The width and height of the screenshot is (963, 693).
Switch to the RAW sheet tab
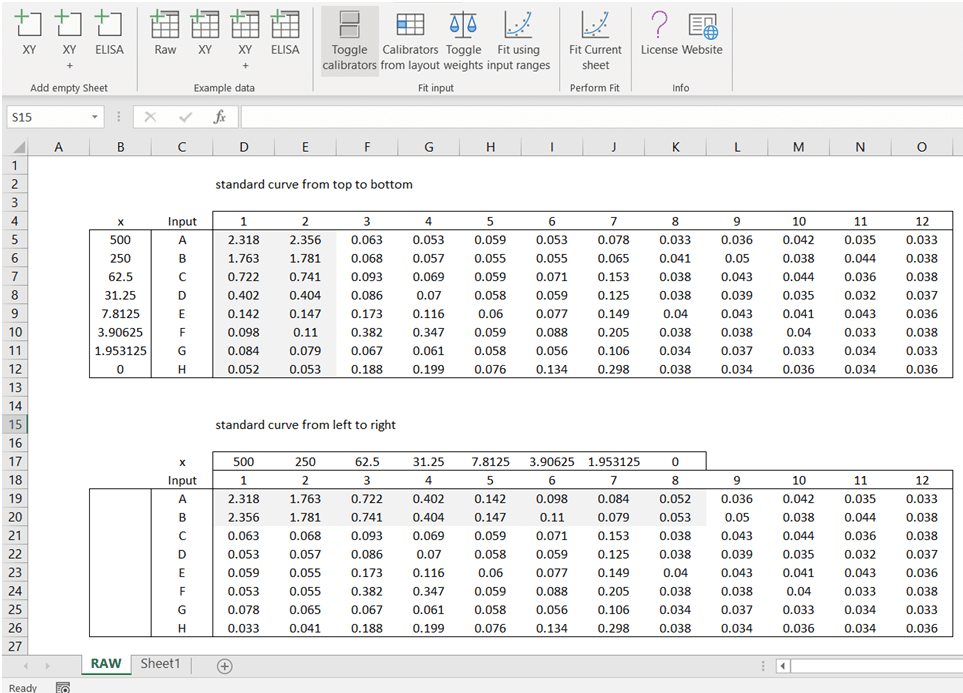pyautogui.click(x=106, y=664)
